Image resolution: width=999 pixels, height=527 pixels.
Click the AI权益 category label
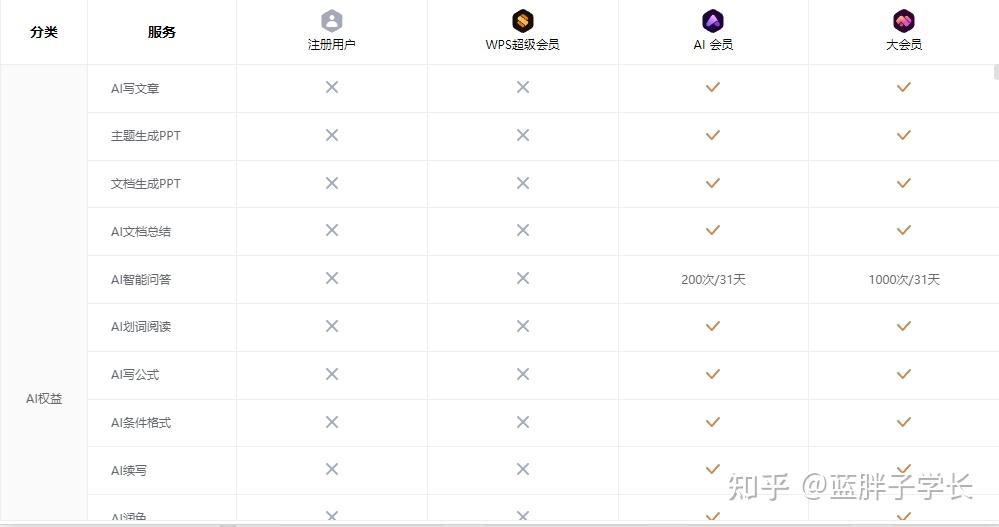(44, 398)
